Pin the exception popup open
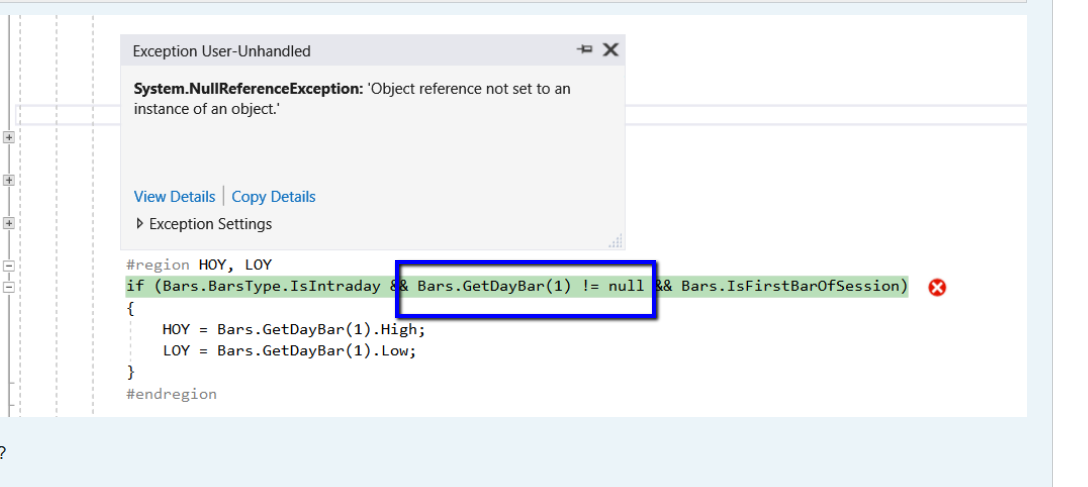The height and width of the screenshot is (487, 1088). (585, 49)
